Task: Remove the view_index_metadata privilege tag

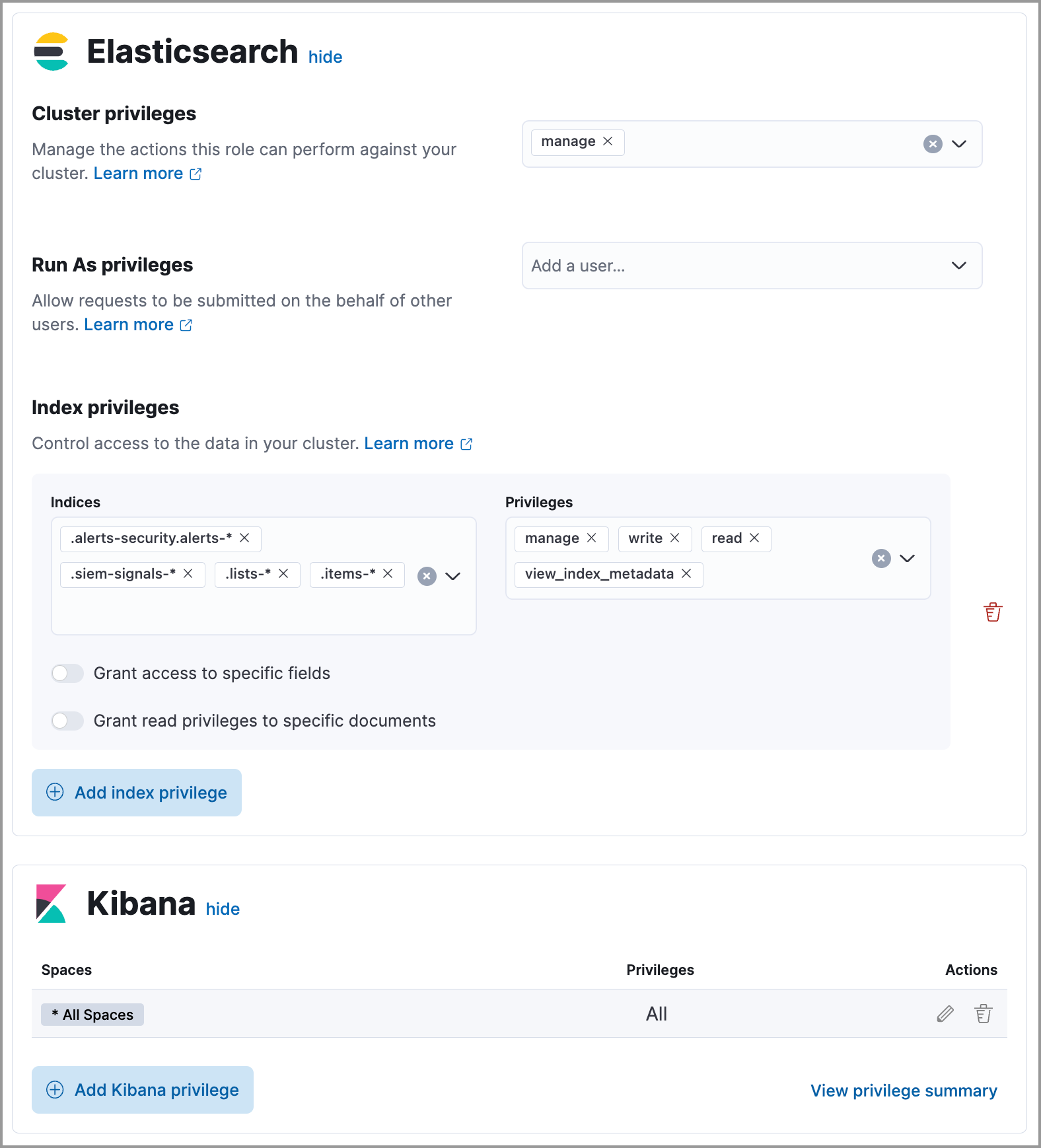Action: tap(687, 574)
